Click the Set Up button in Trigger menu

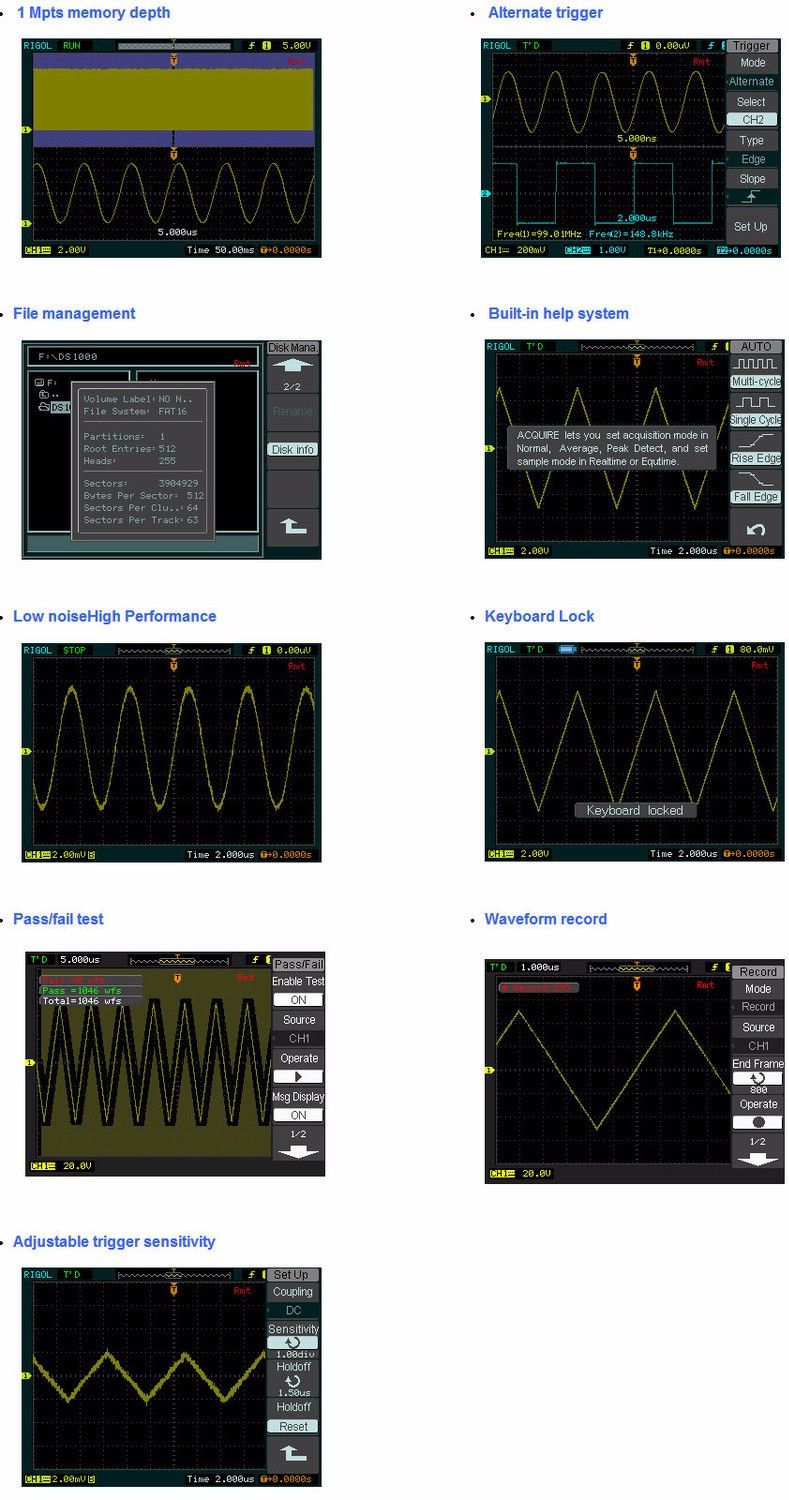tap(752, 226)
